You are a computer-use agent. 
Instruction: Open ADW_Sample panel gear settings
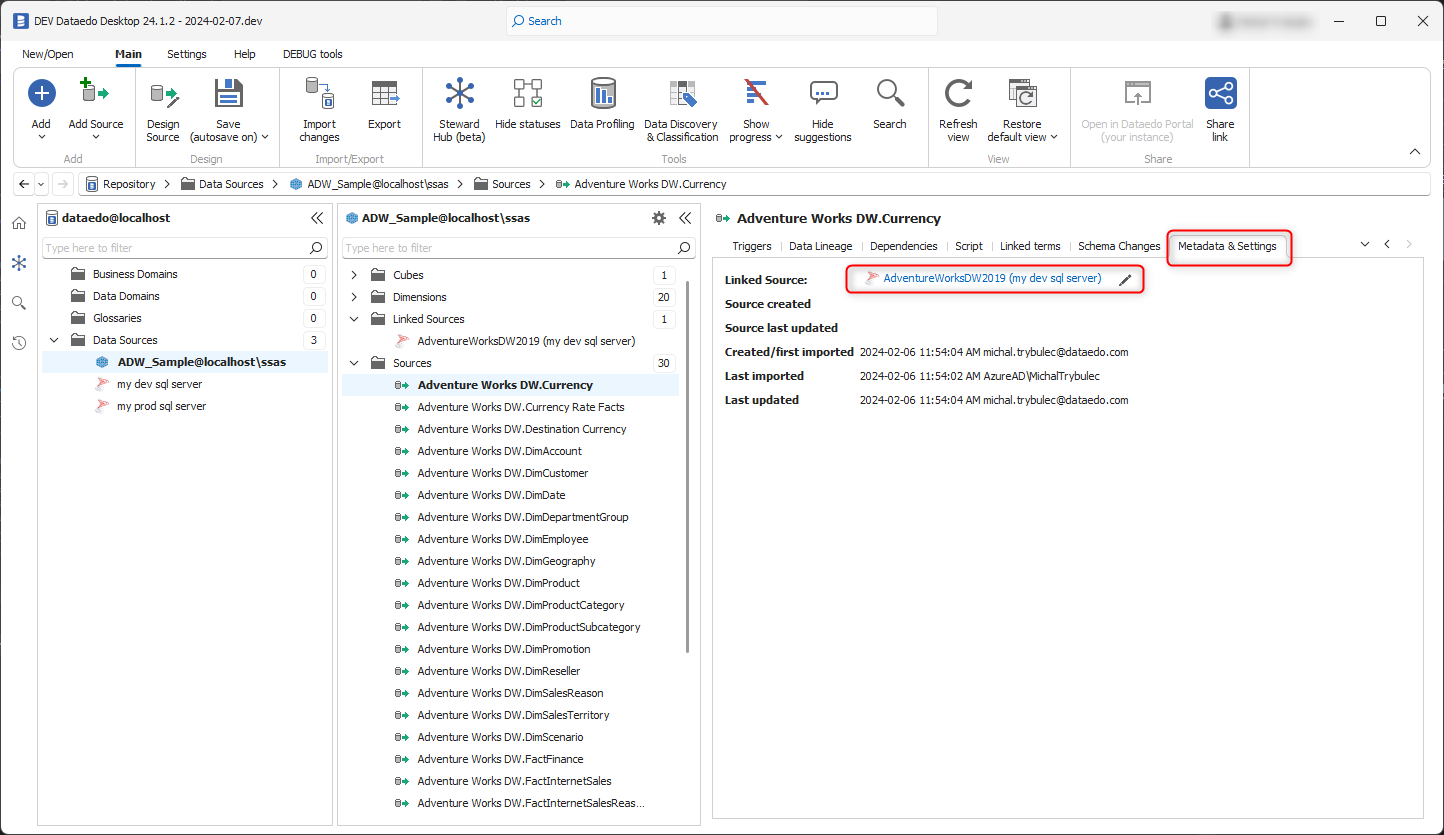point(658,218)
